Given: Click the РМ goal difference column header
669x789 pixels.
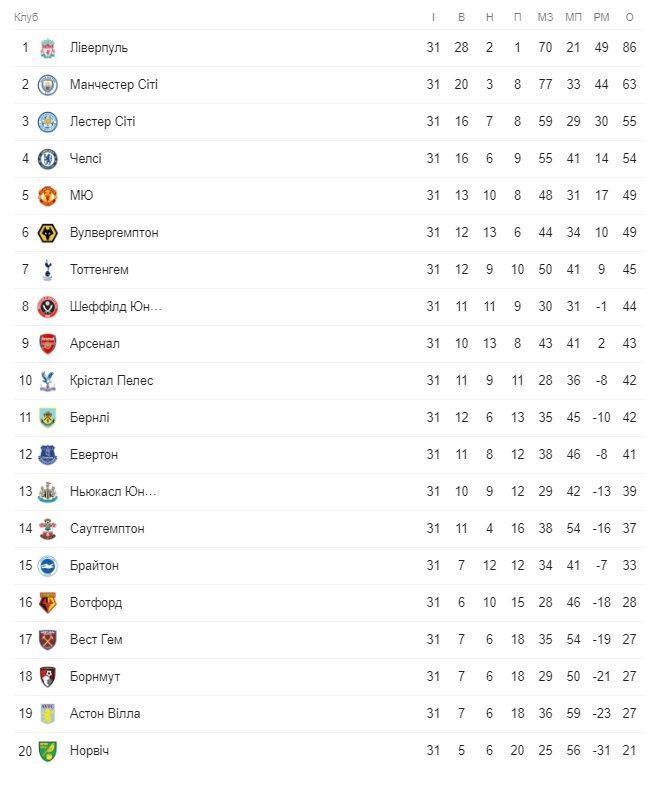Looking at the screenshot, I should pyautogui.click(x=601, y=17).
